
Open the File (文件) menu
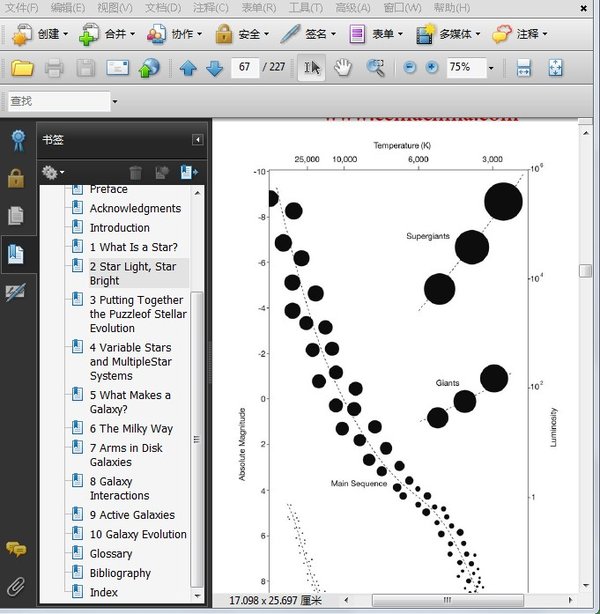pyautogui.click(x=22, y=7)
